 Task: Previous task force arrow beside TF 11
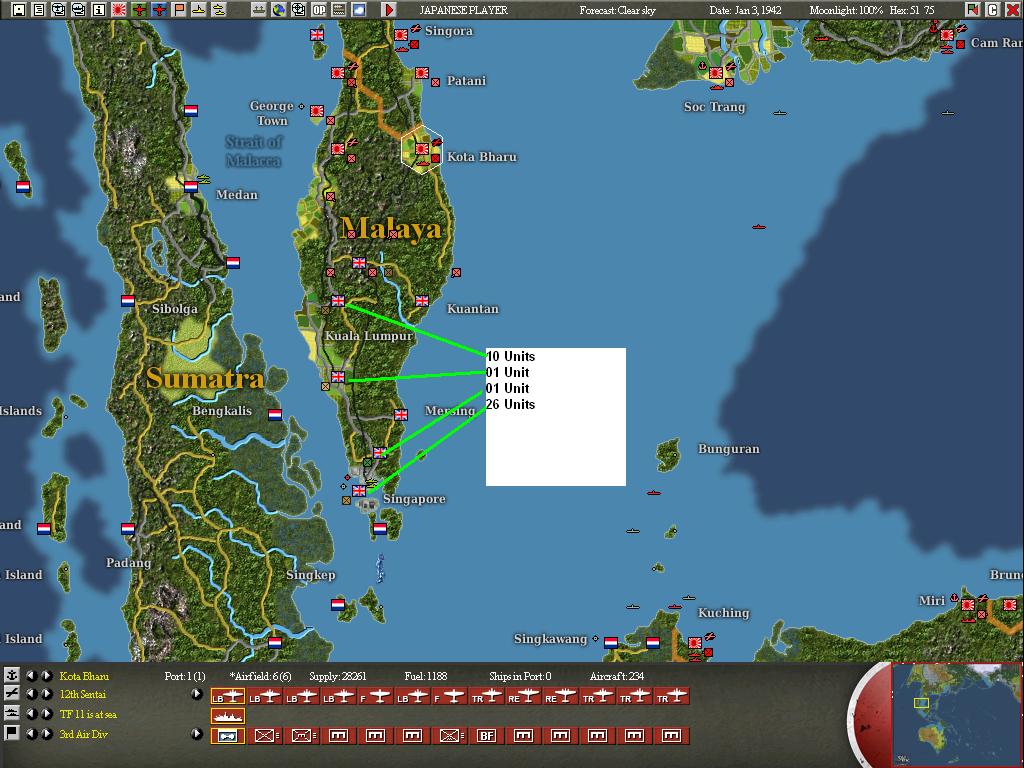pos(31,714)
